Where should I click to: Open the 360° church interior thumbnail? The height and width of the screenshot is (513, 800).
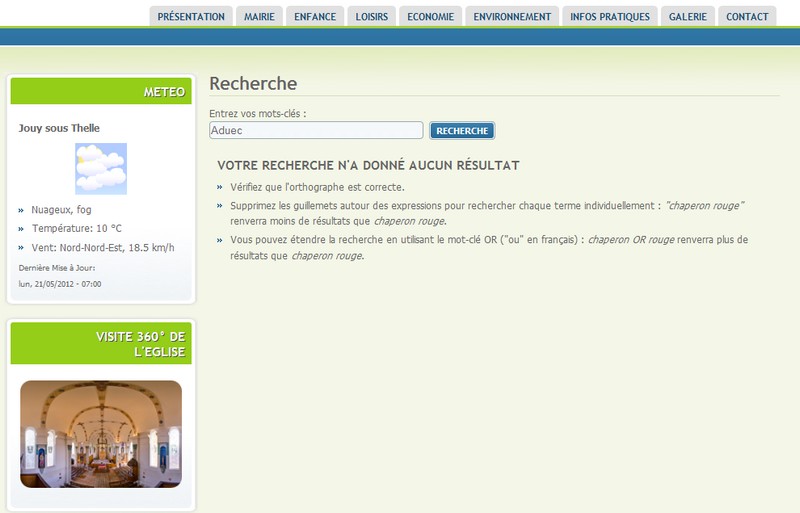[101, 434]
